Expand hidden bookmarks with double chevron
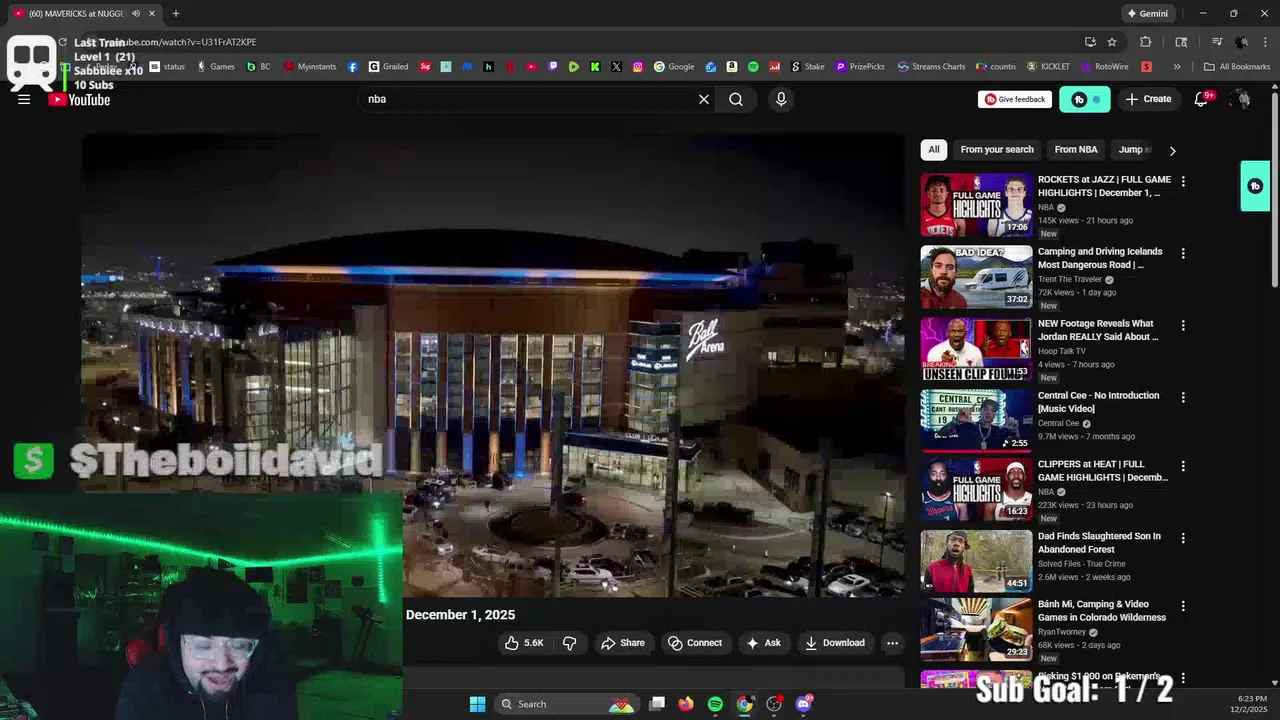Image resolution: width=1280 pixels, height=720 pixels. (x=1177, y=67)
